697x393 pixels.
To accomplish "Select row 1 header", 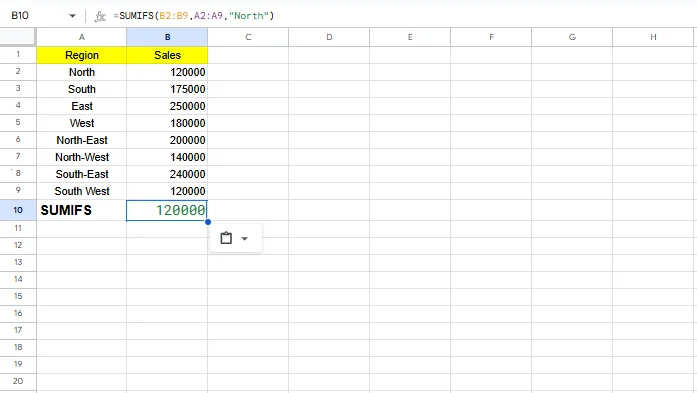I will [x=18, y=55].
